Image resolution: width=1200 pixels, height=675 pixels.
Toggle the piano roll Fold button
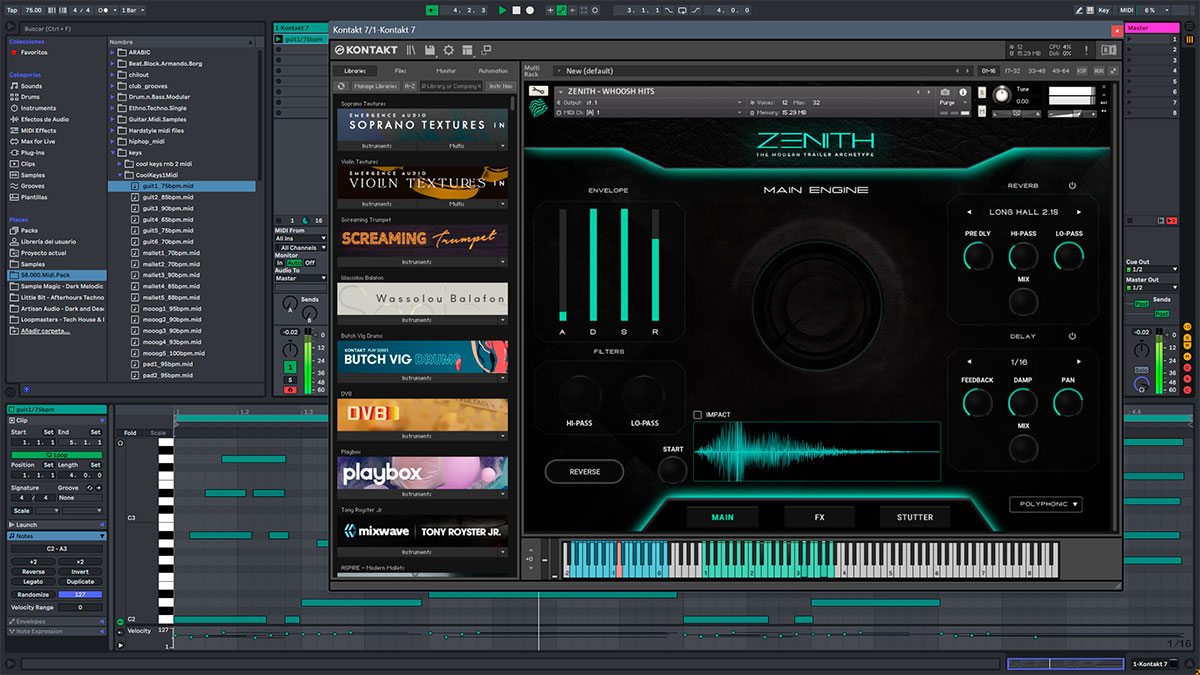(x=130, y=433)
